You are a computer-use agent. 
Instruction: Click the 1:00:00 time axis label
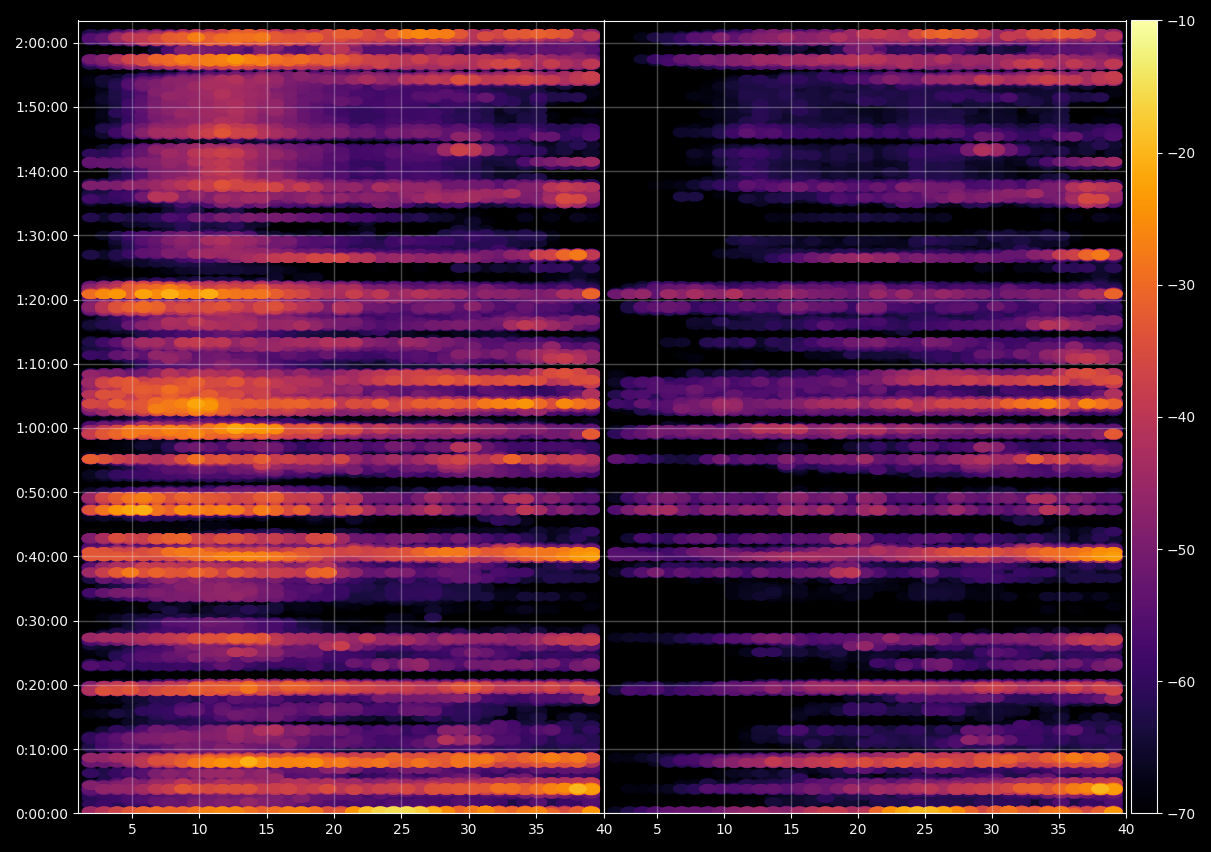42,429
